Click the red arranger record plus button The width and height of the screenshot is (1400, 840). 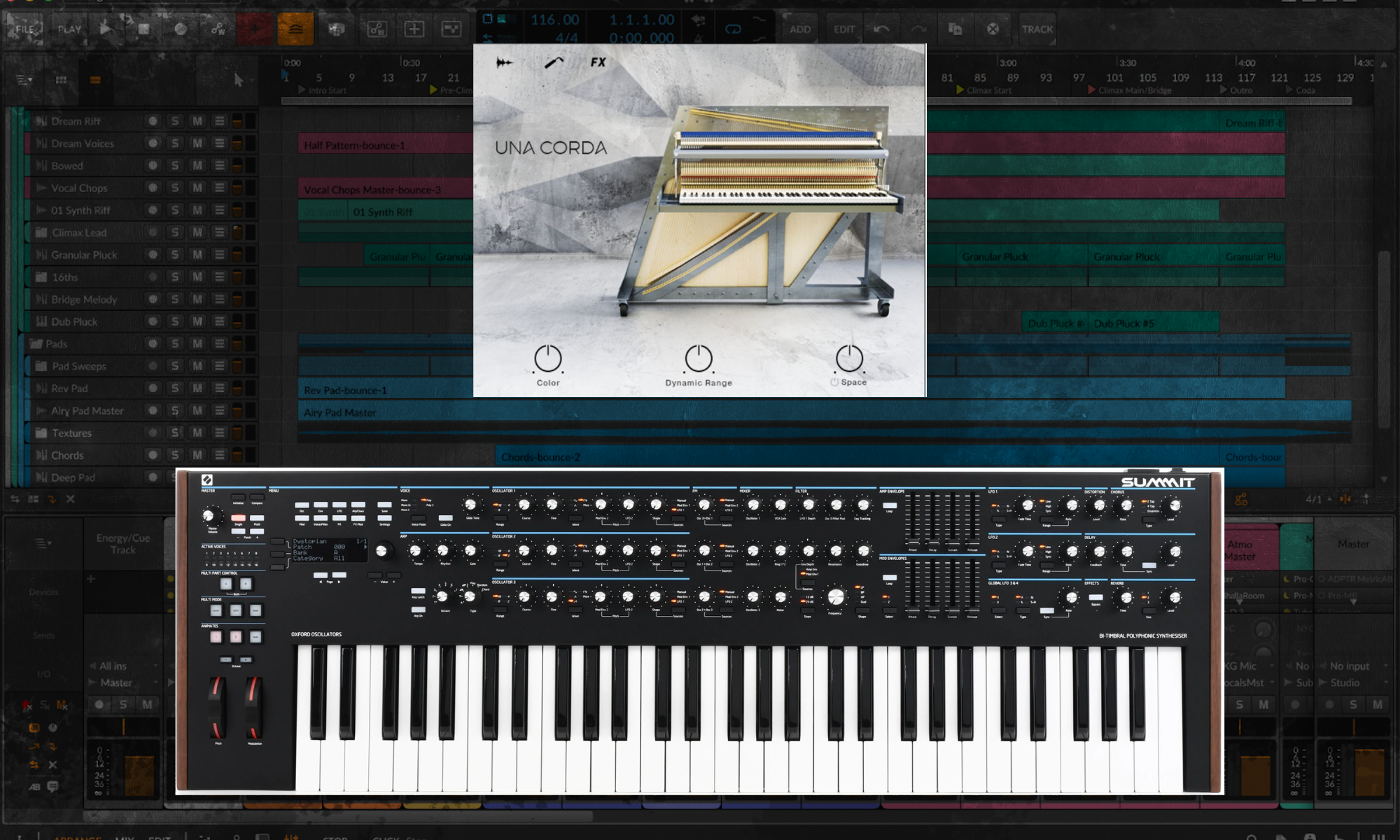tap(255, 29)
